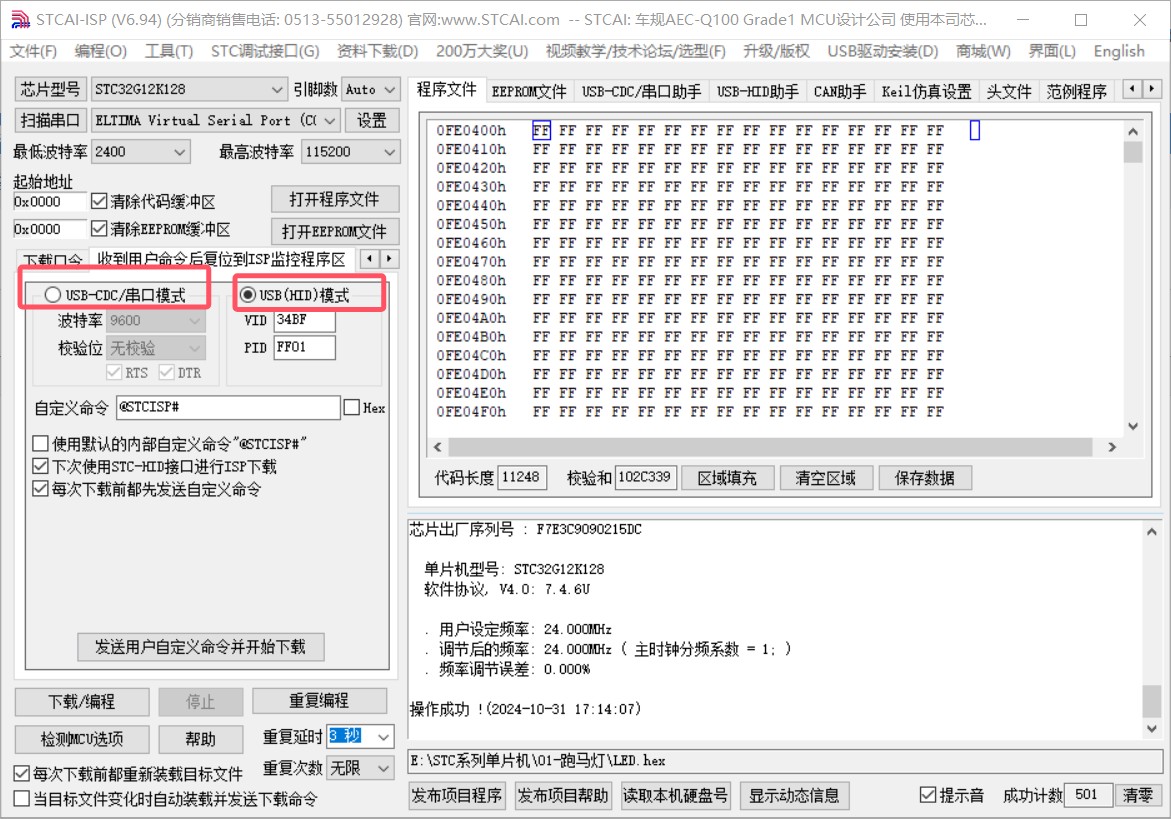Open the 资料下载(D) menu

(377, 51)
